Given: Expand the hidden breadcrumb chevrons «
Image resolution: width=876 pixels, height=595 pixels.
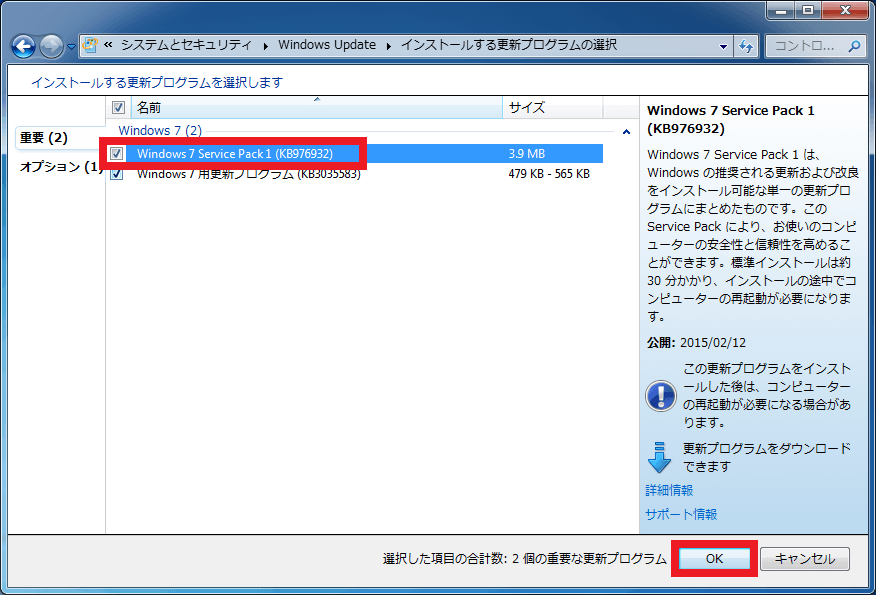Looking at the screenshot, I should pyautogui.click(x=108, y=45).
